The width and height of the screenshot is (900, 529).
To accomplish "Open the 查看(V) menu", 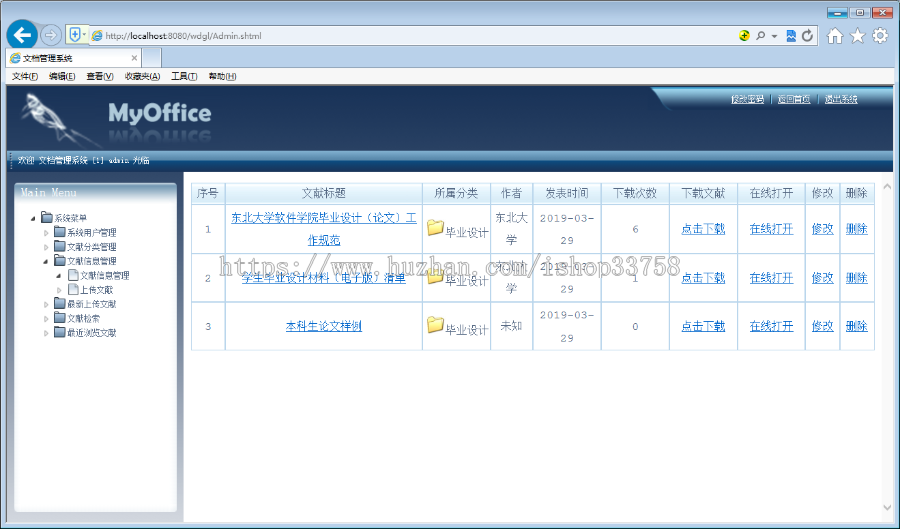I will (x=100, y=76).
